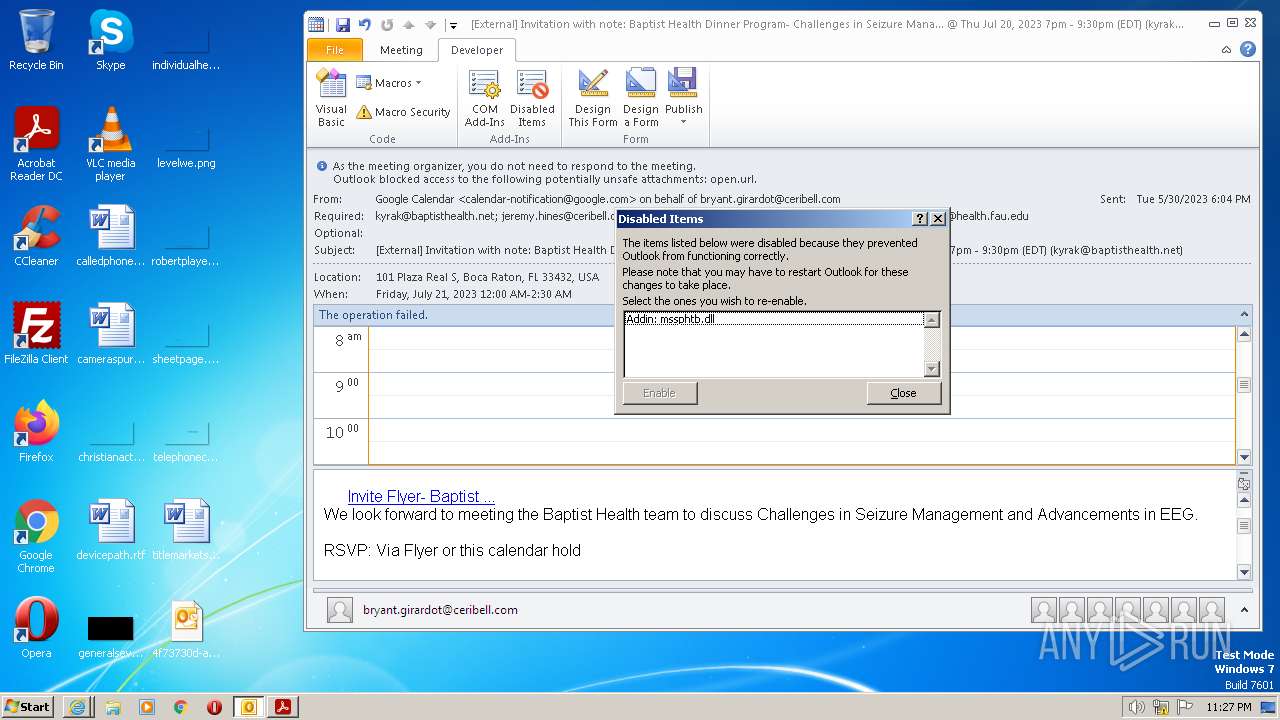This screenshot has height=720, width=1280.
Task: Click the info bar icon about meeting organizer
Action: coord(322,166)
